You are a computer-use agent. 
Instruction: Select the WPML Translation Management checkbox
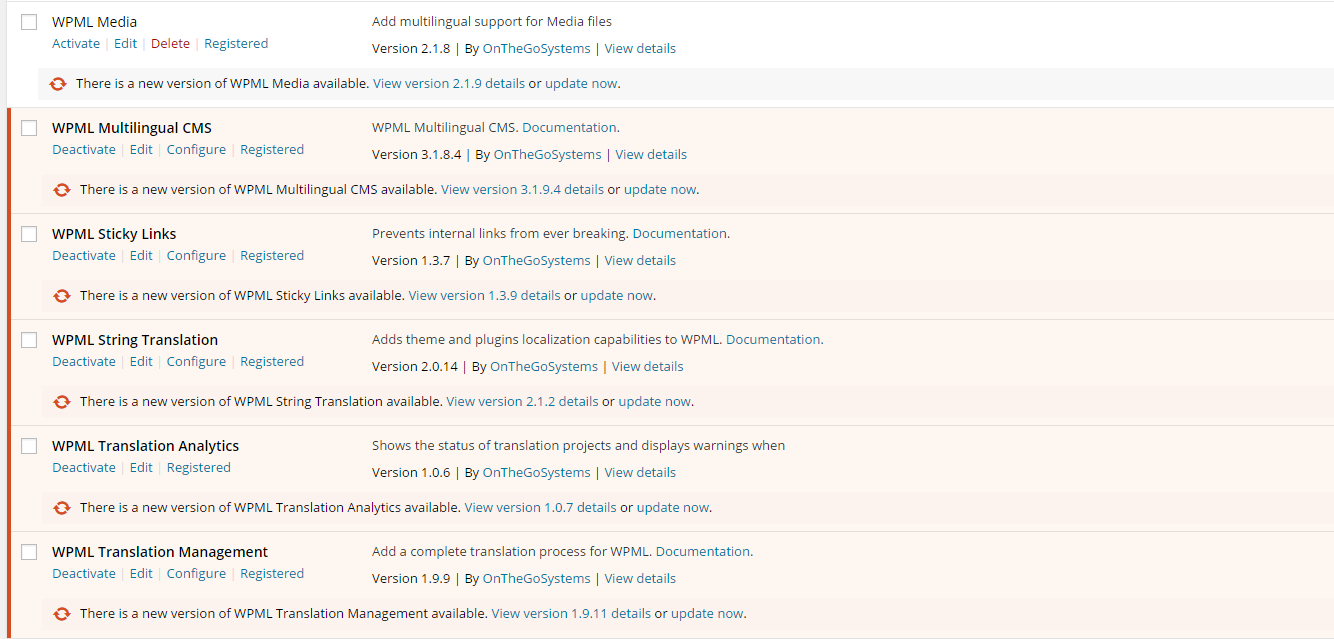(x=29, y=552)
